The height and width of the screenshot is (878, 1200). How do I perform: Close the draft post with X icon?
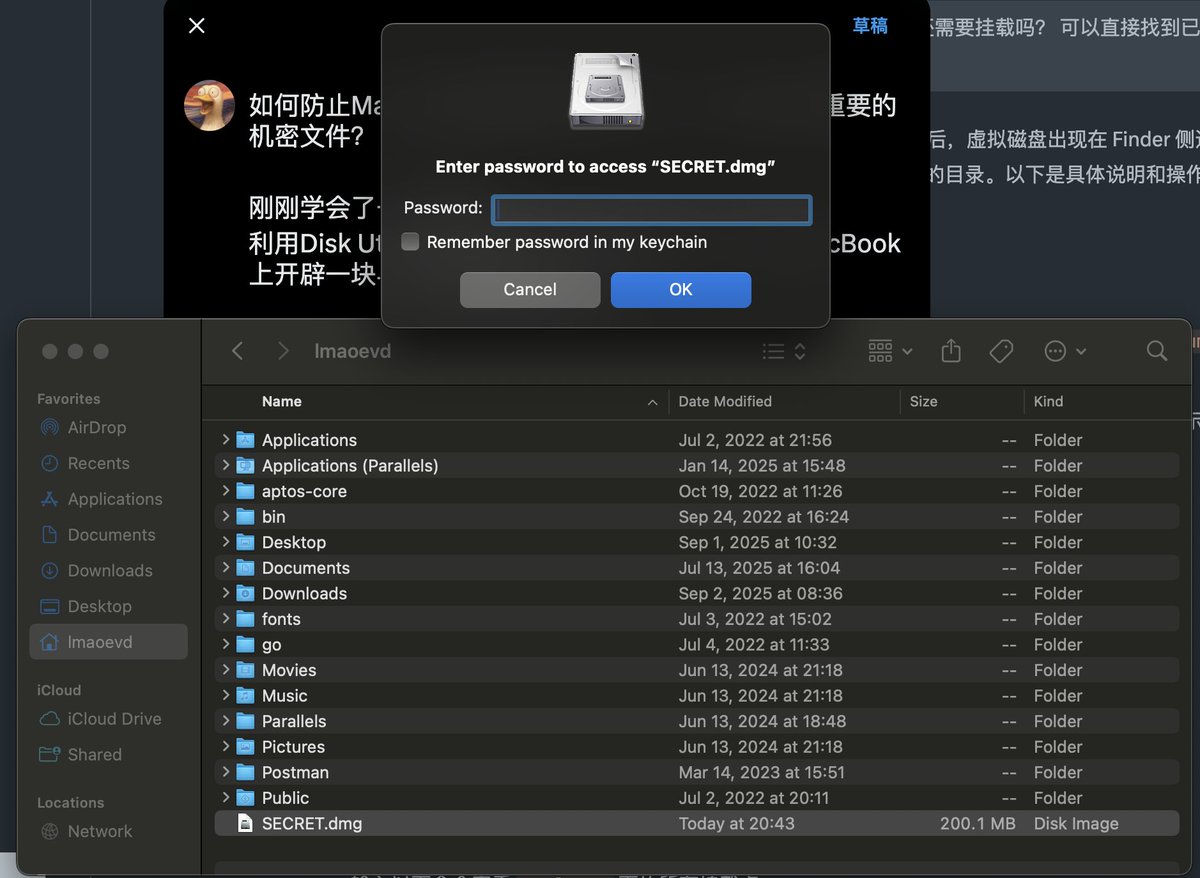[197, 26]
